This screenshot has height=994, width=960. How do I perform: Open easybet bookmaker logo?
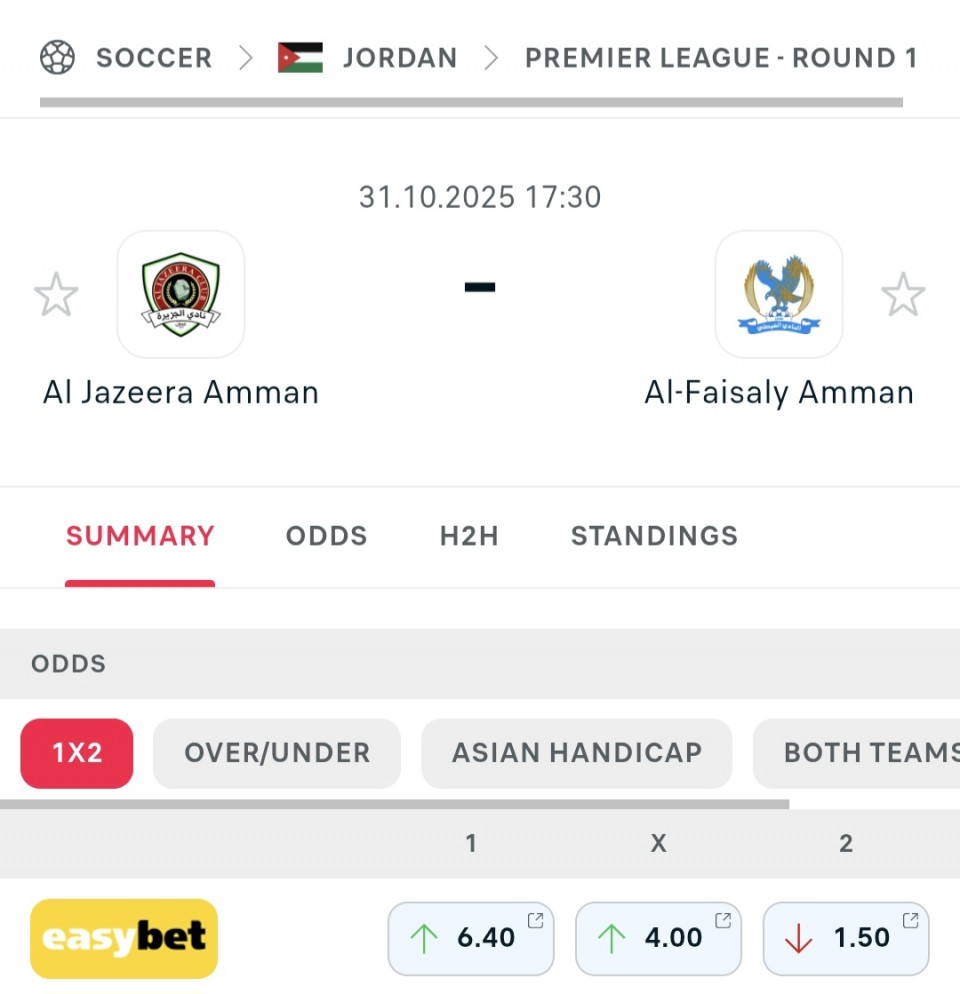pos(124,938)
